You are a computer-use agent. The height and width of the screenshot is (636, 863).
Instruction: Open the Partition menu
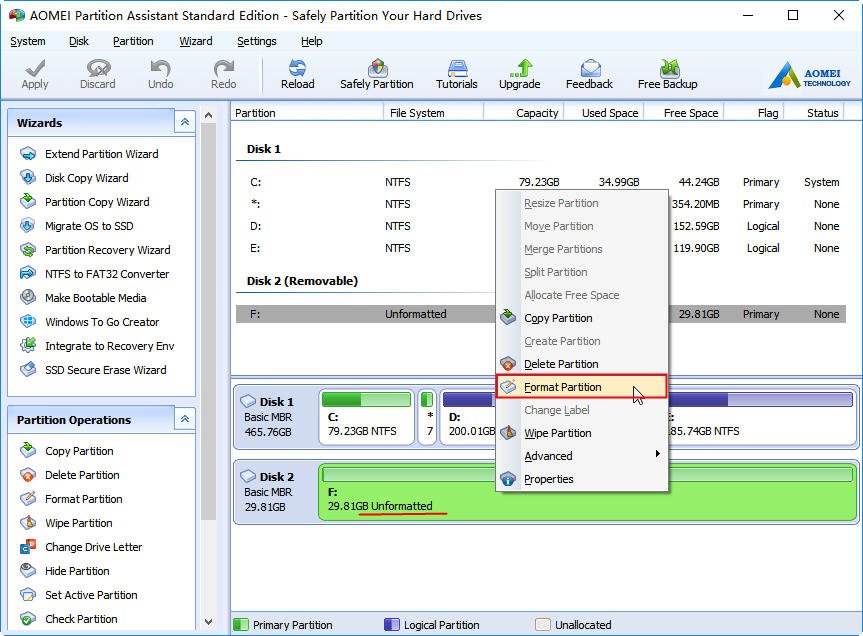point(133,41)
